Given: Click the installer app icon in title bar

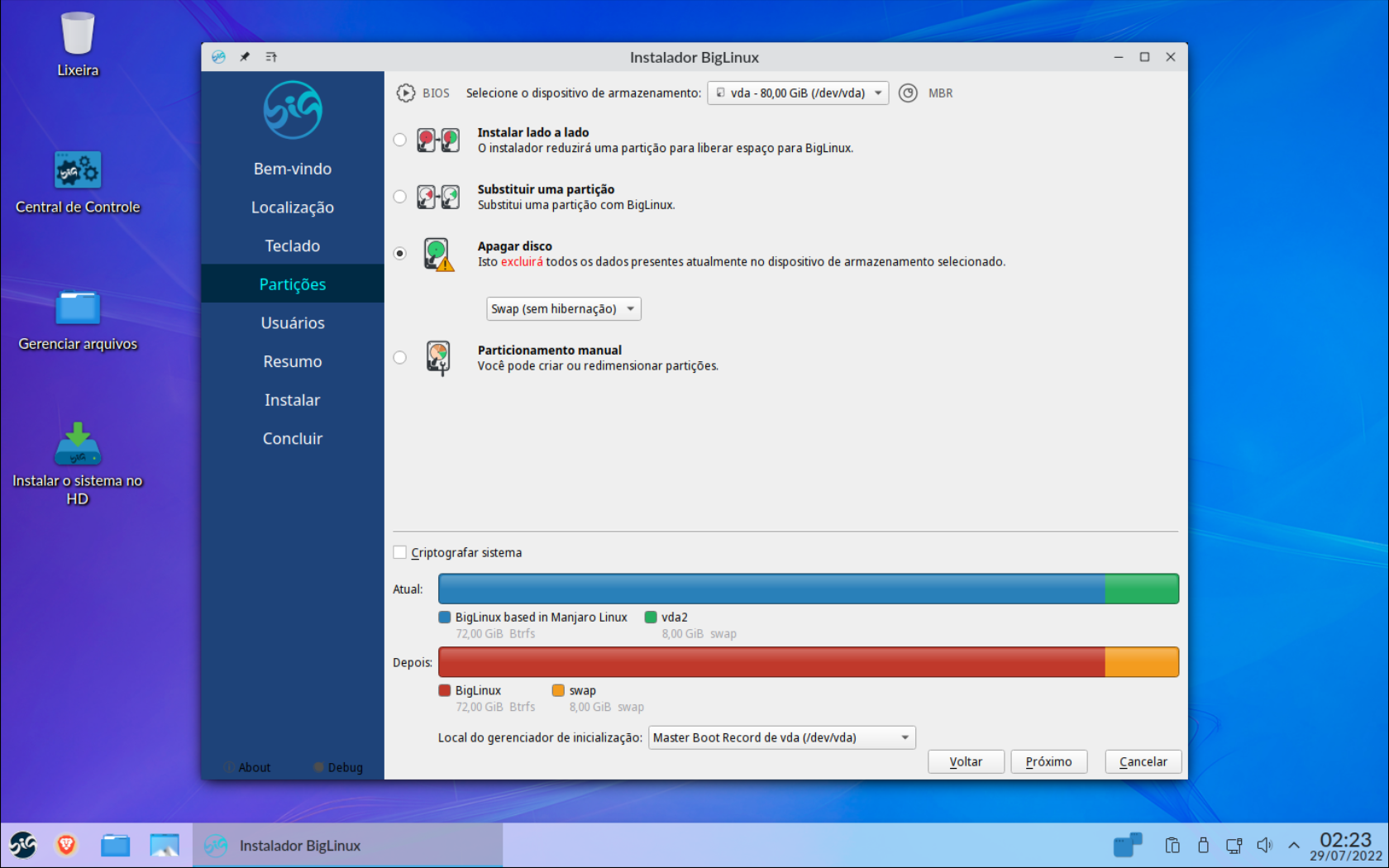Looking at the screenshot, I should pos(218,57).
